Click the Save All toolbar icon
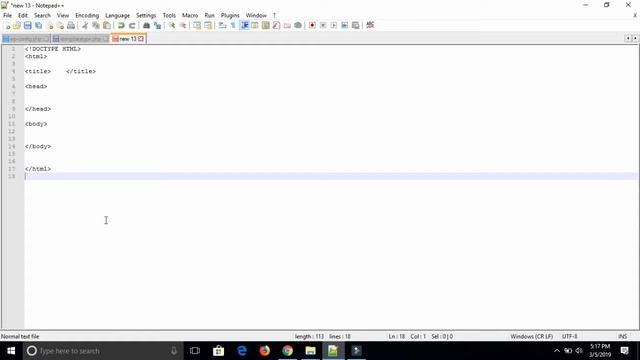The image size is (640, 360). pyautogui.click(x=38, y=25)
